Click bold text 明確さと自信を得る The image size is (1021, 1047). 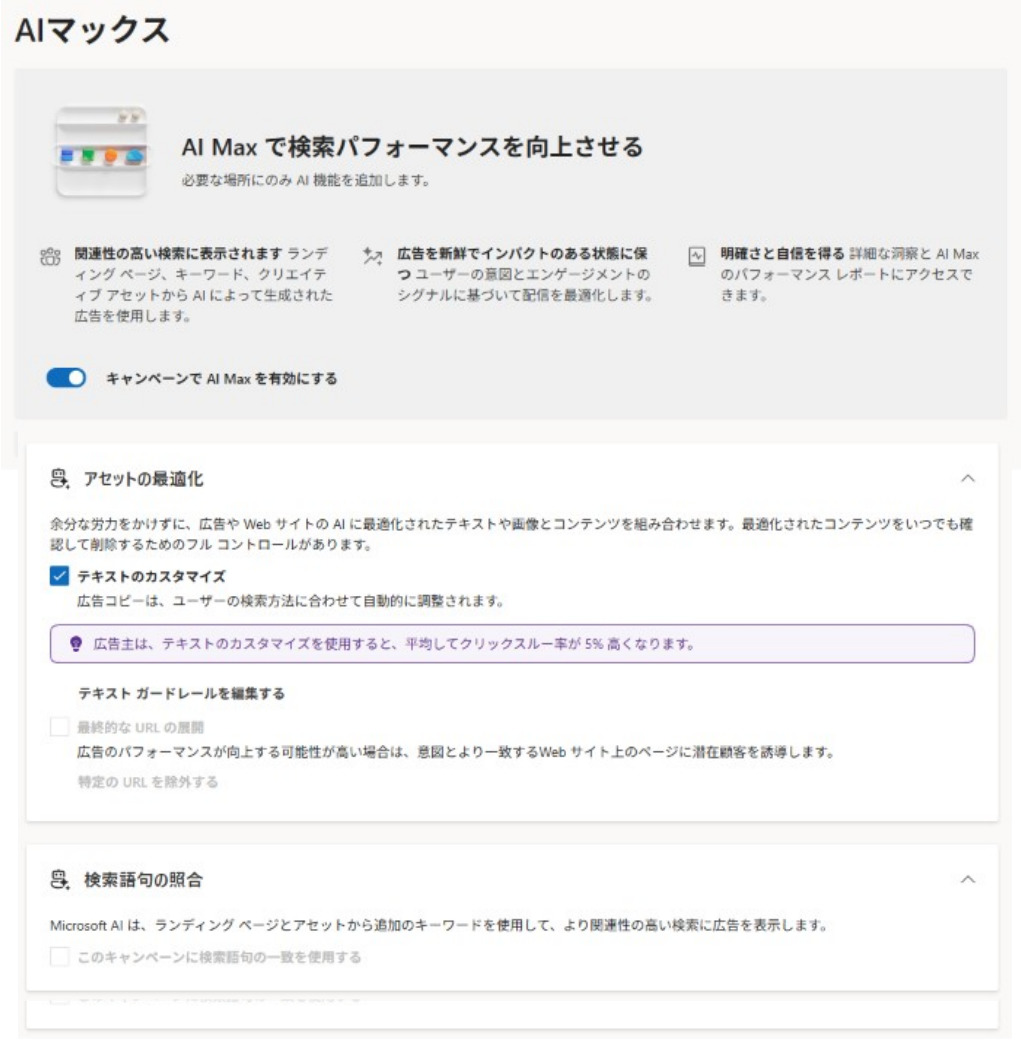coord(782,254)
